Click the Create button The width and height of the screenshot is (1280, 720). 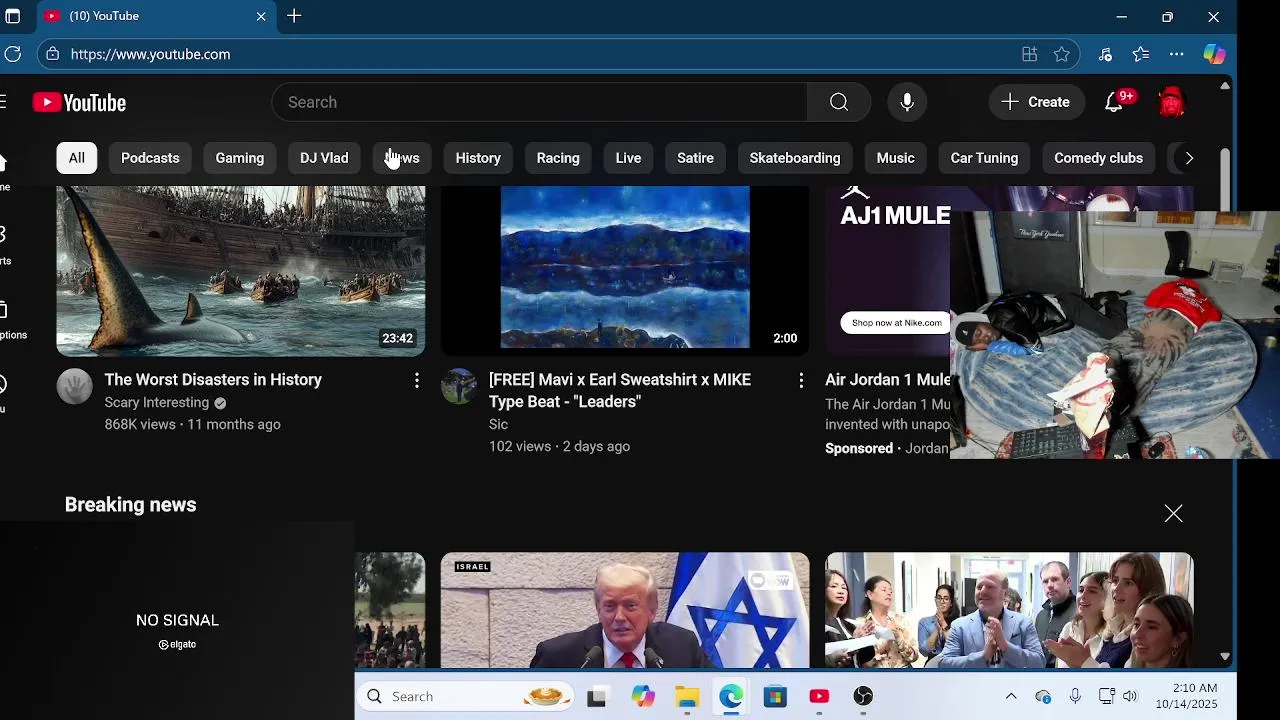point(1036,102)
